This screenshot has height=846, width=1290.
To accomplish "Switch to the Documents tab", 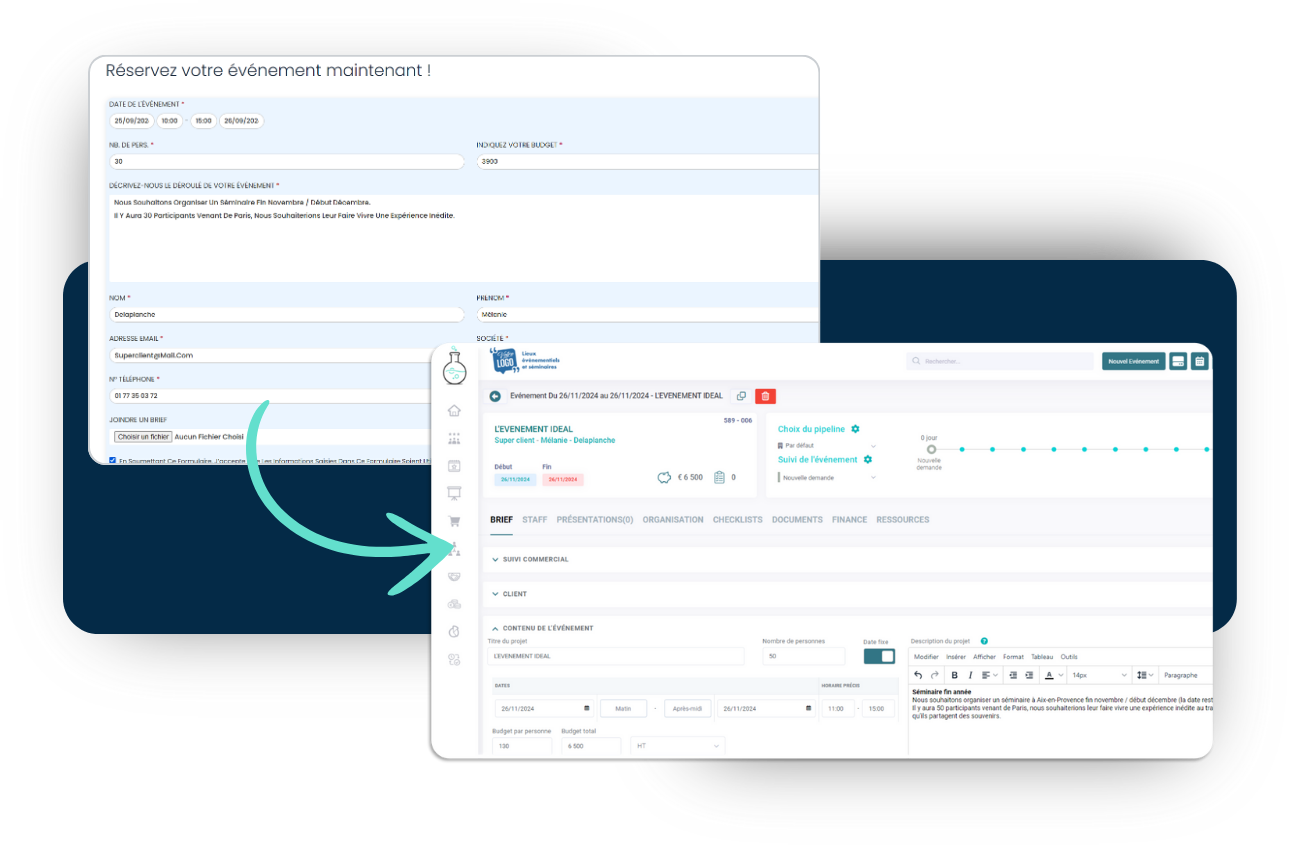I will pyautogui.click(x=797, y=520).
